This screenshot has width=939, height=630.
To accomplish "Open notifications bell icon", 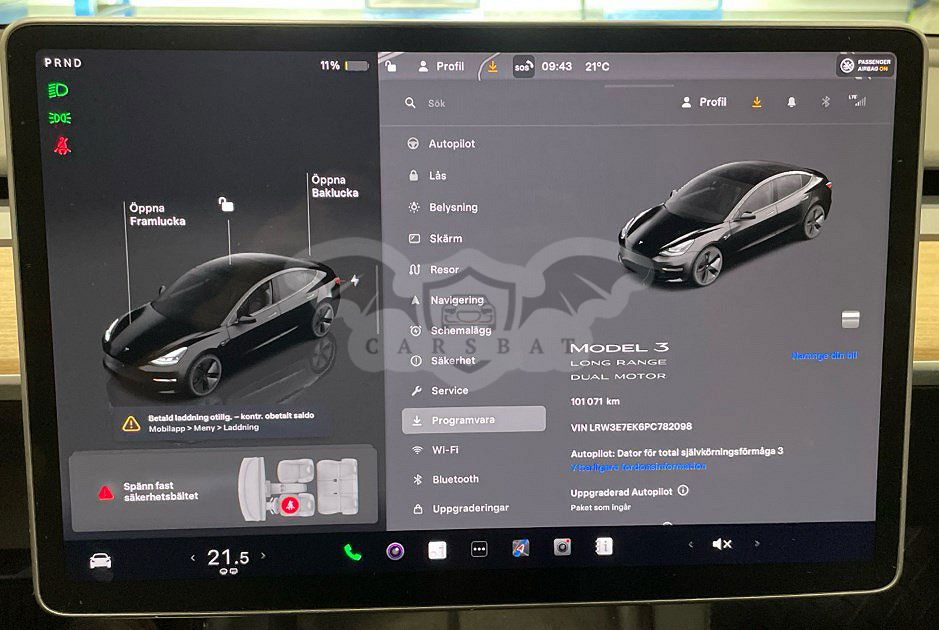I will click(x=791, y=102).
